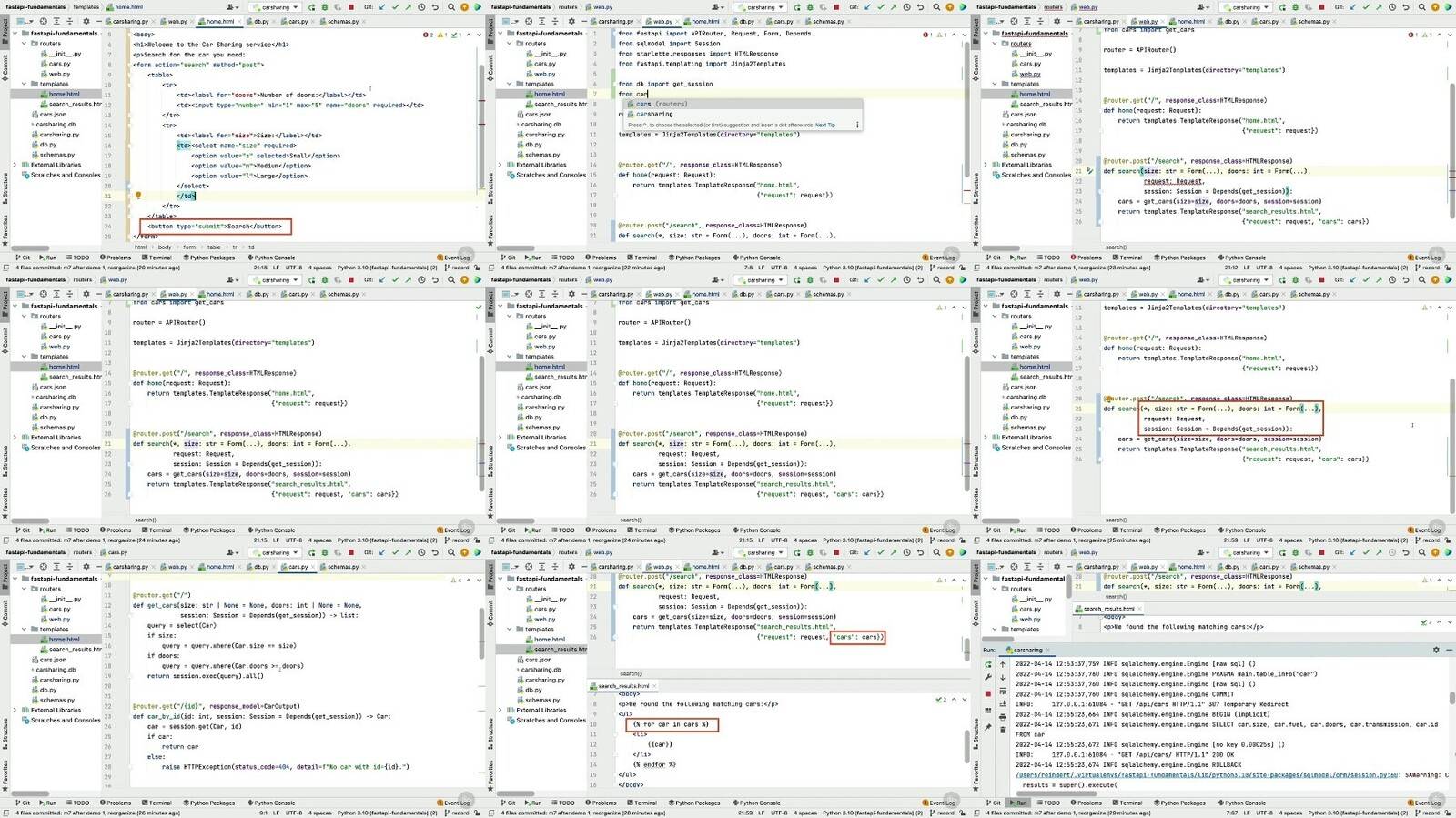
Task: Click the home.html editor's vertical scrollbar
Action: click(x=480, y=127)
